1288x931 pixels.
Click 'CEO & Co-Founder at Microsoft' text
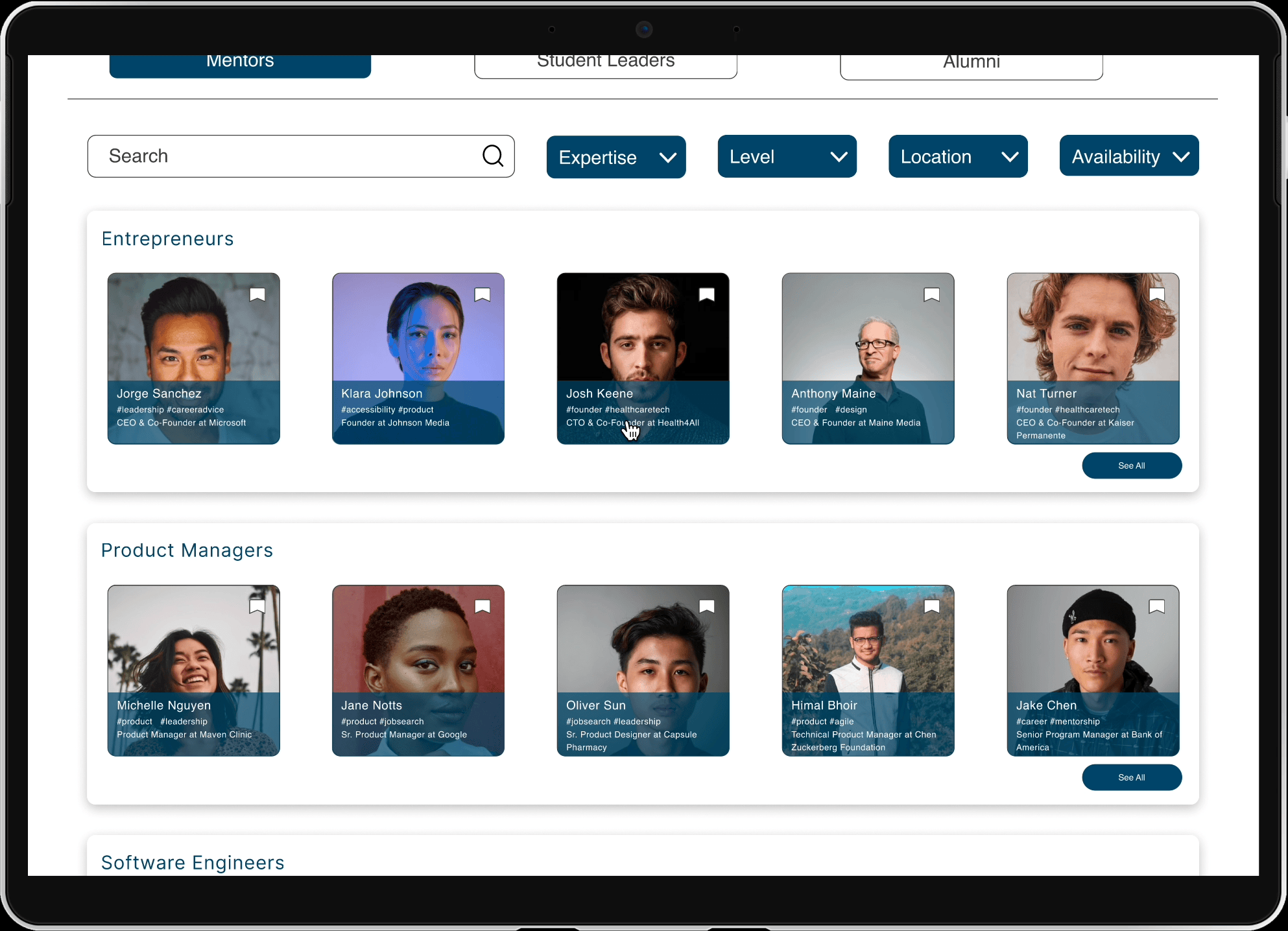182,423
